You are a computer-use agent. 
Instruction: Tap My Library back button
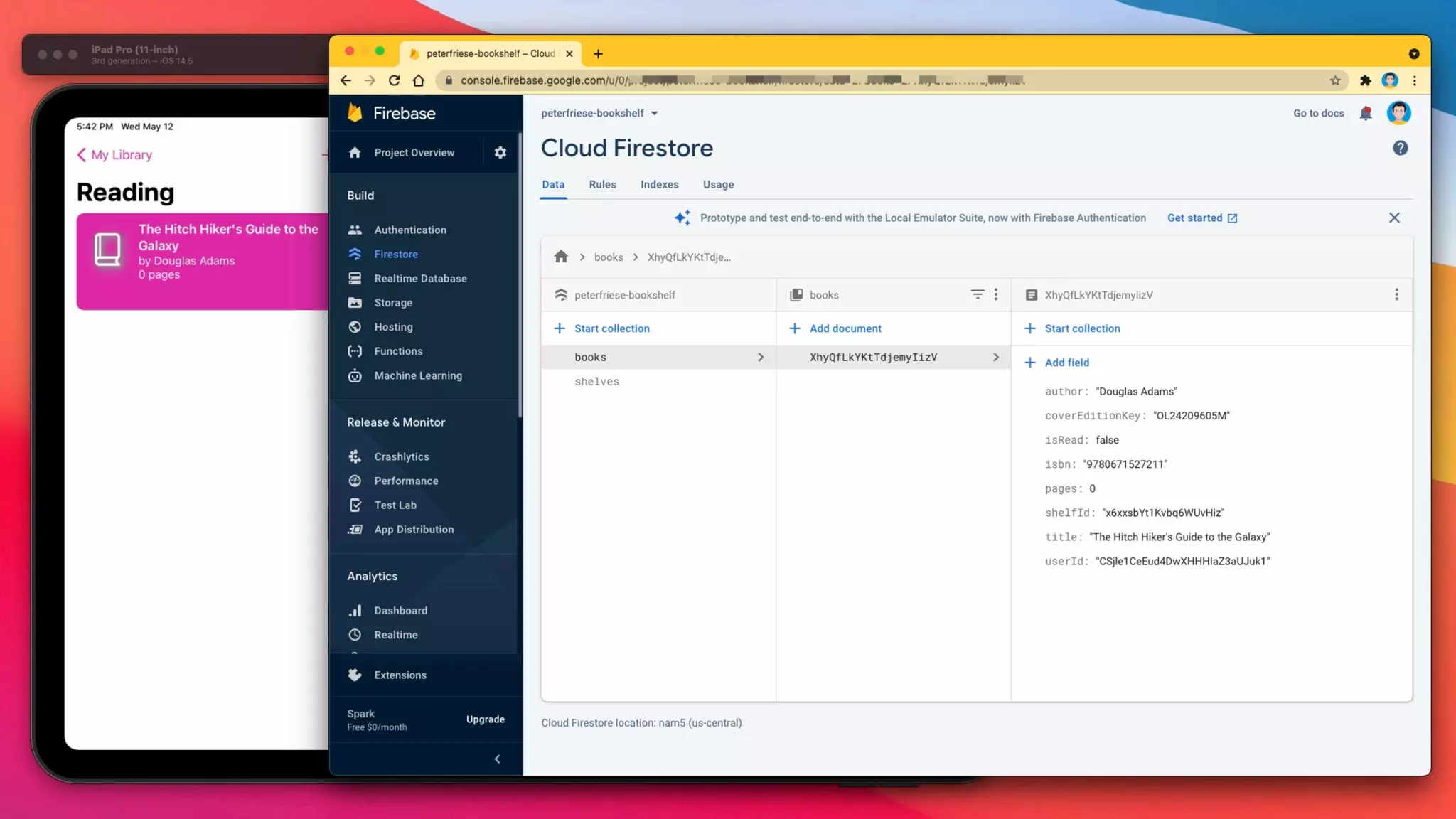pyautogui.click(x=114, y=155)
